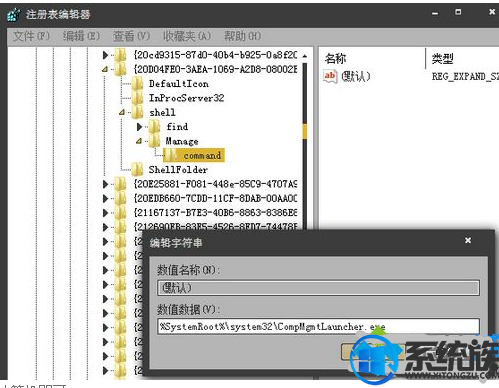This screenshot has height=388, width=499.
Task: Click the Registry Editor app icon in title bar
Action: click(x=14, y=14)
